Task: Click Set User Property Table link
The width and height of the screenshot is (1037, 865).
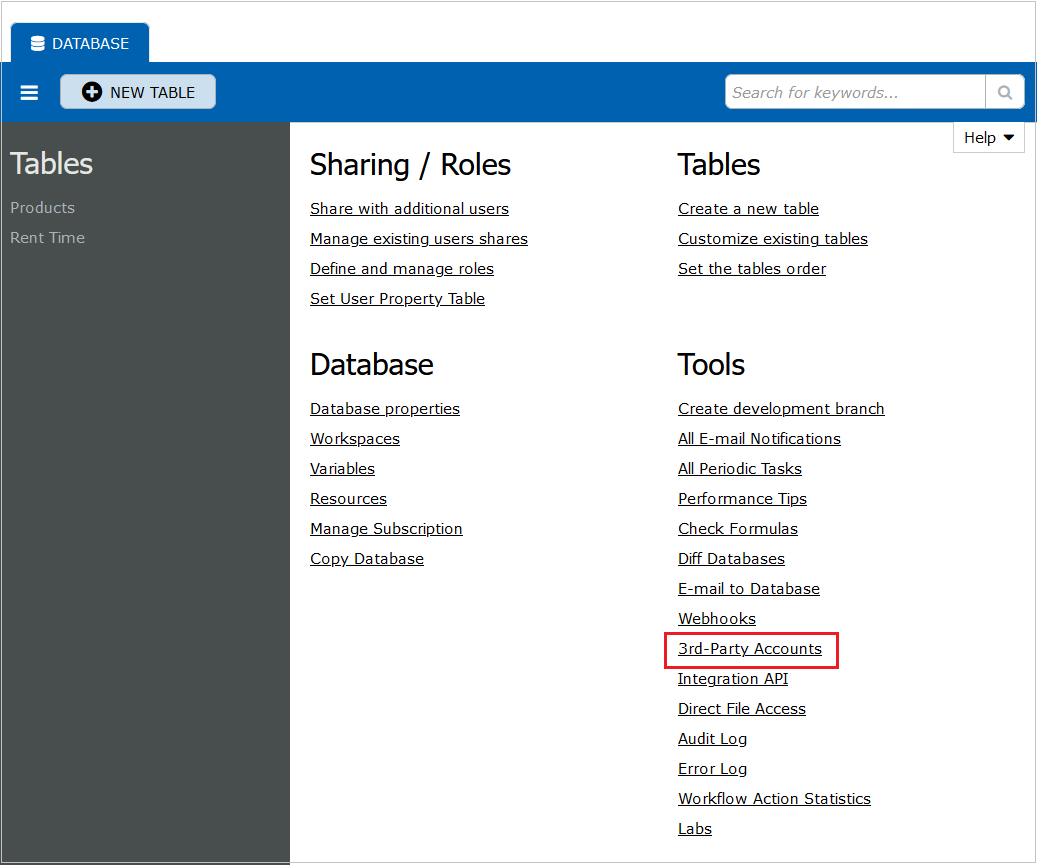Action: click(x=397, y=299)
